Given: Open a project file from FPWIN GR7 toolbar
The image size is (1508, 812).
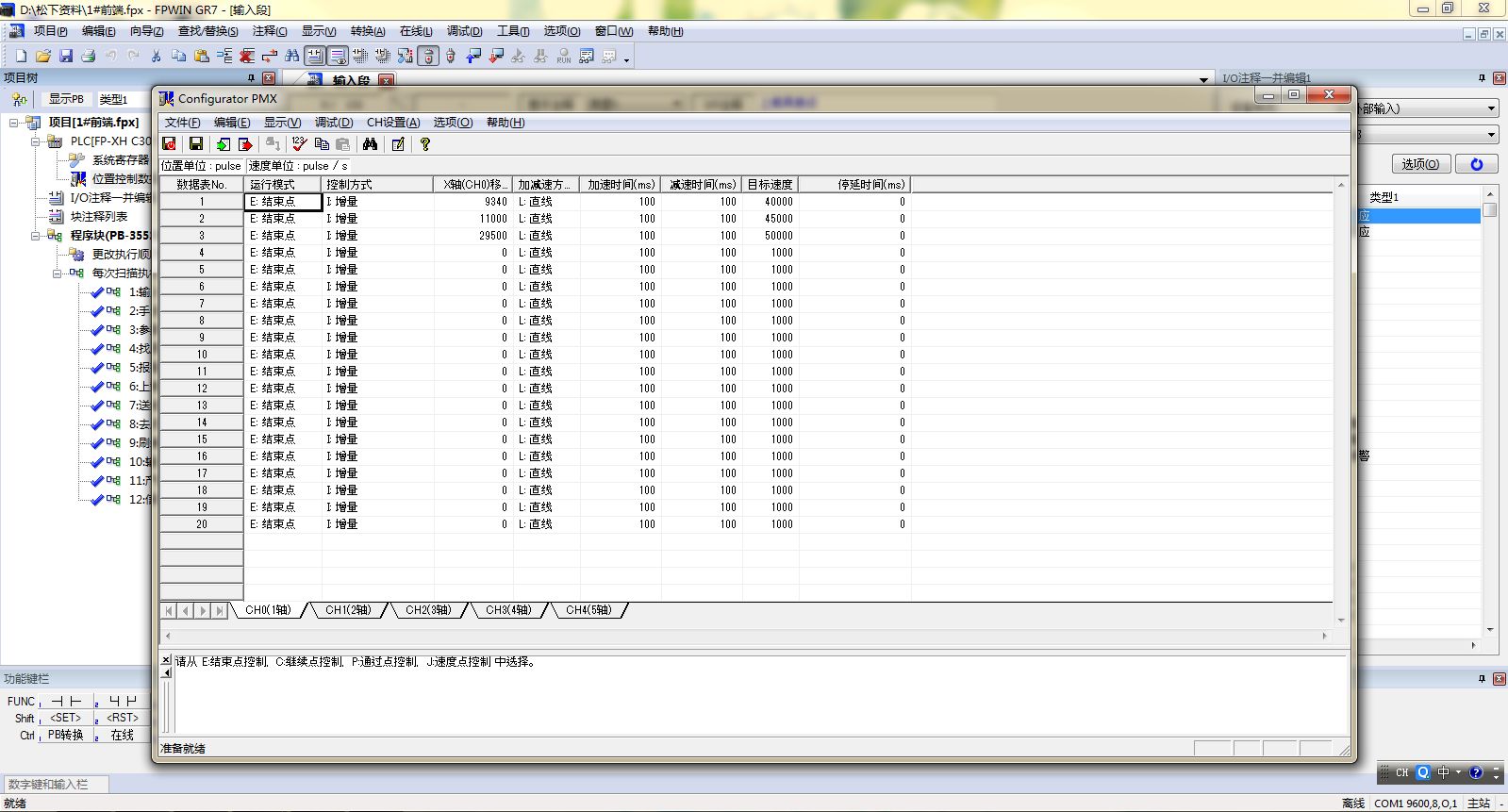Looking at the screenshot, I should [x=43, y=56].
